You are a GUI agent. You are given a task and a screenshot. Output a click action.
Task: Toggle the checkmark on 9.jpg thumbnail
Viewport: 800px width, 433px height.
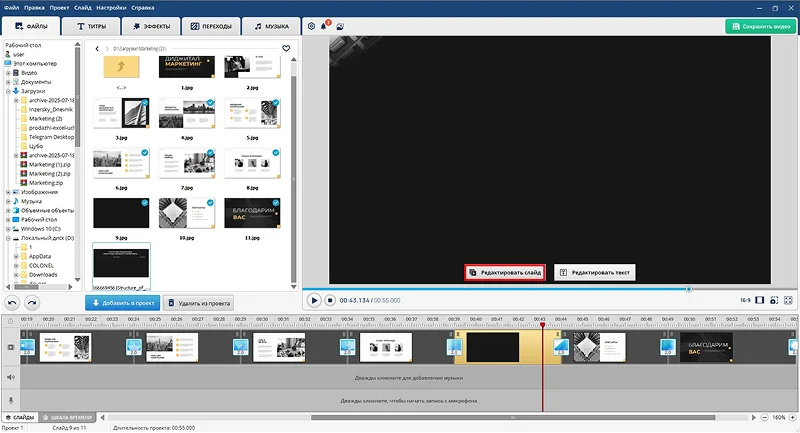145,202
